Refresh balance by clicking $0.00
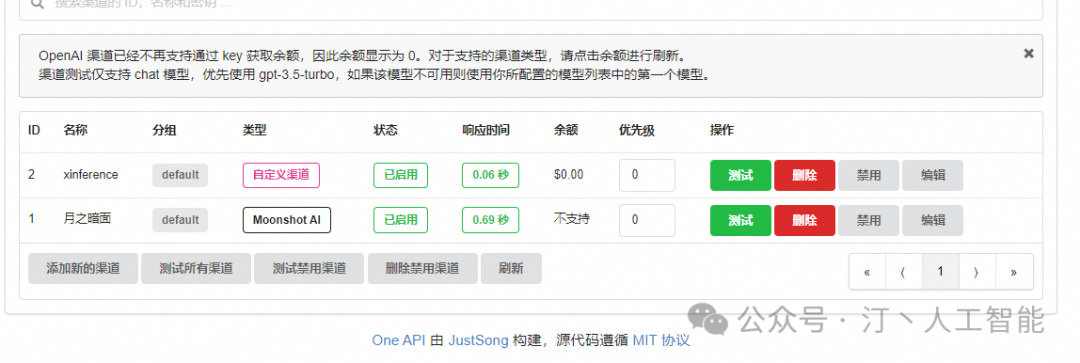The height and width of the screenshot is (363, 1080). [568, 175]
